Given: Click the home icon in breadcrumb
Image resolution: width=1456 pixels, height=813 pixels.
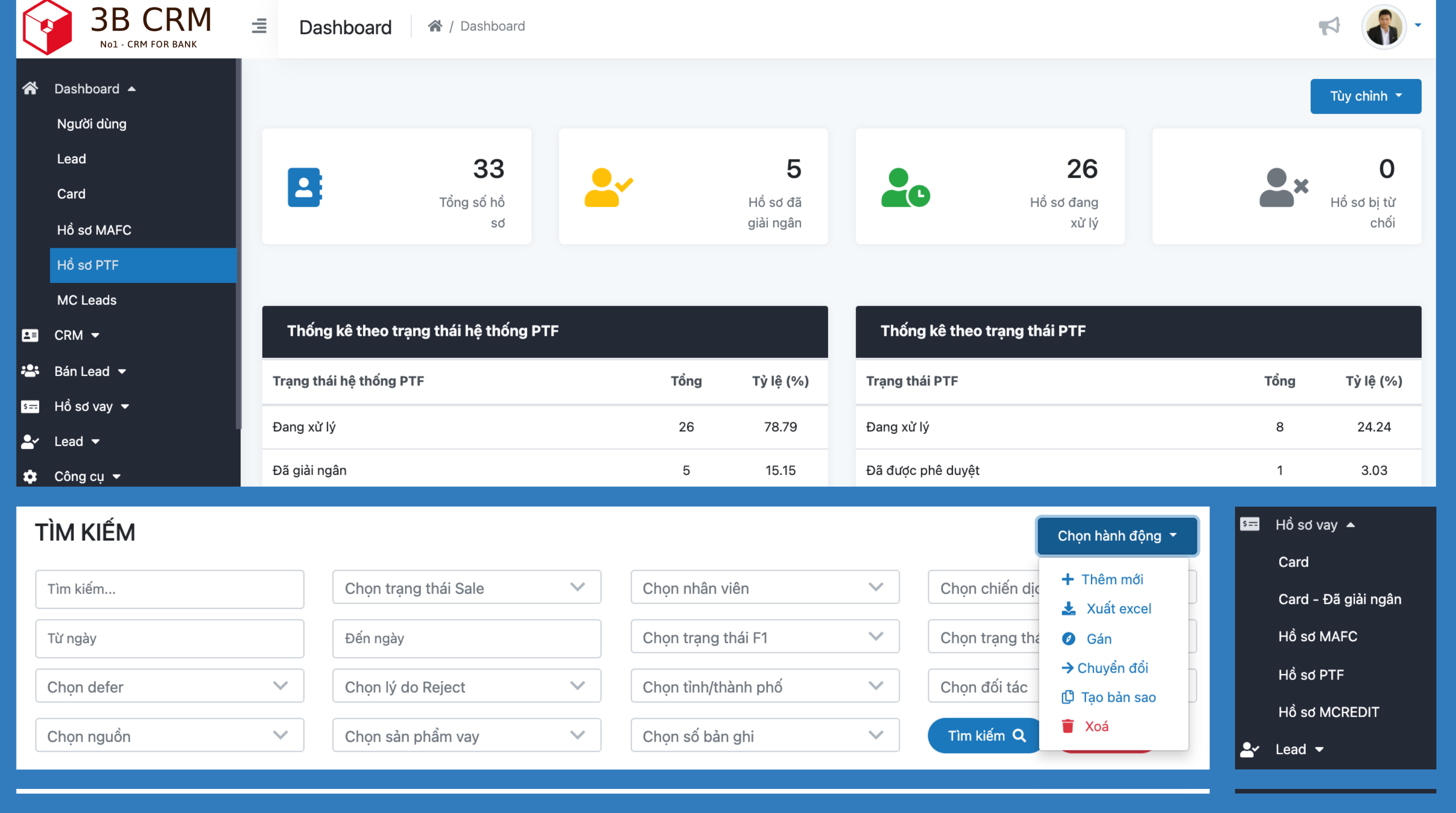Looking at the screenshot, I should (x=435, y=26).
